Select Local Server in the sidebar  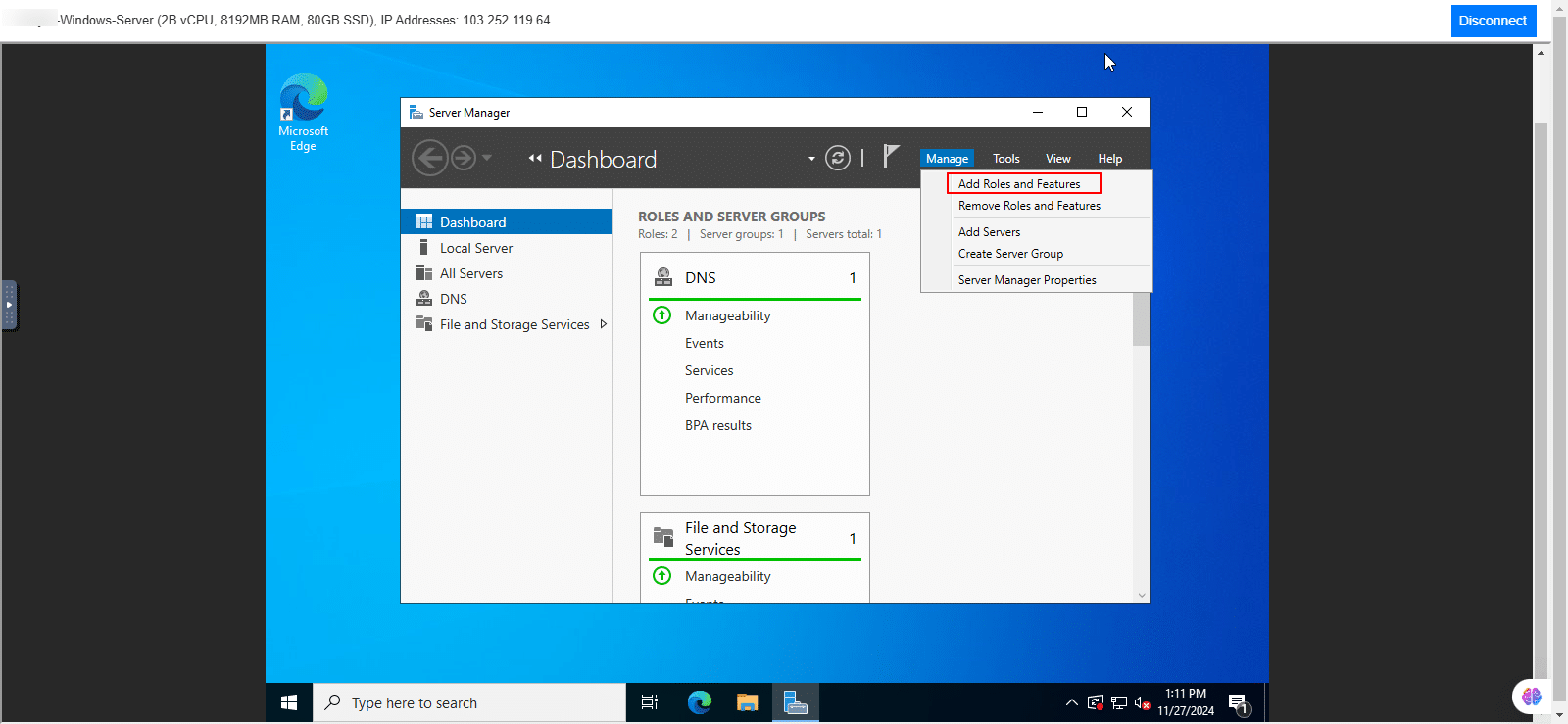pyautogui.click(x=476, y=248)
